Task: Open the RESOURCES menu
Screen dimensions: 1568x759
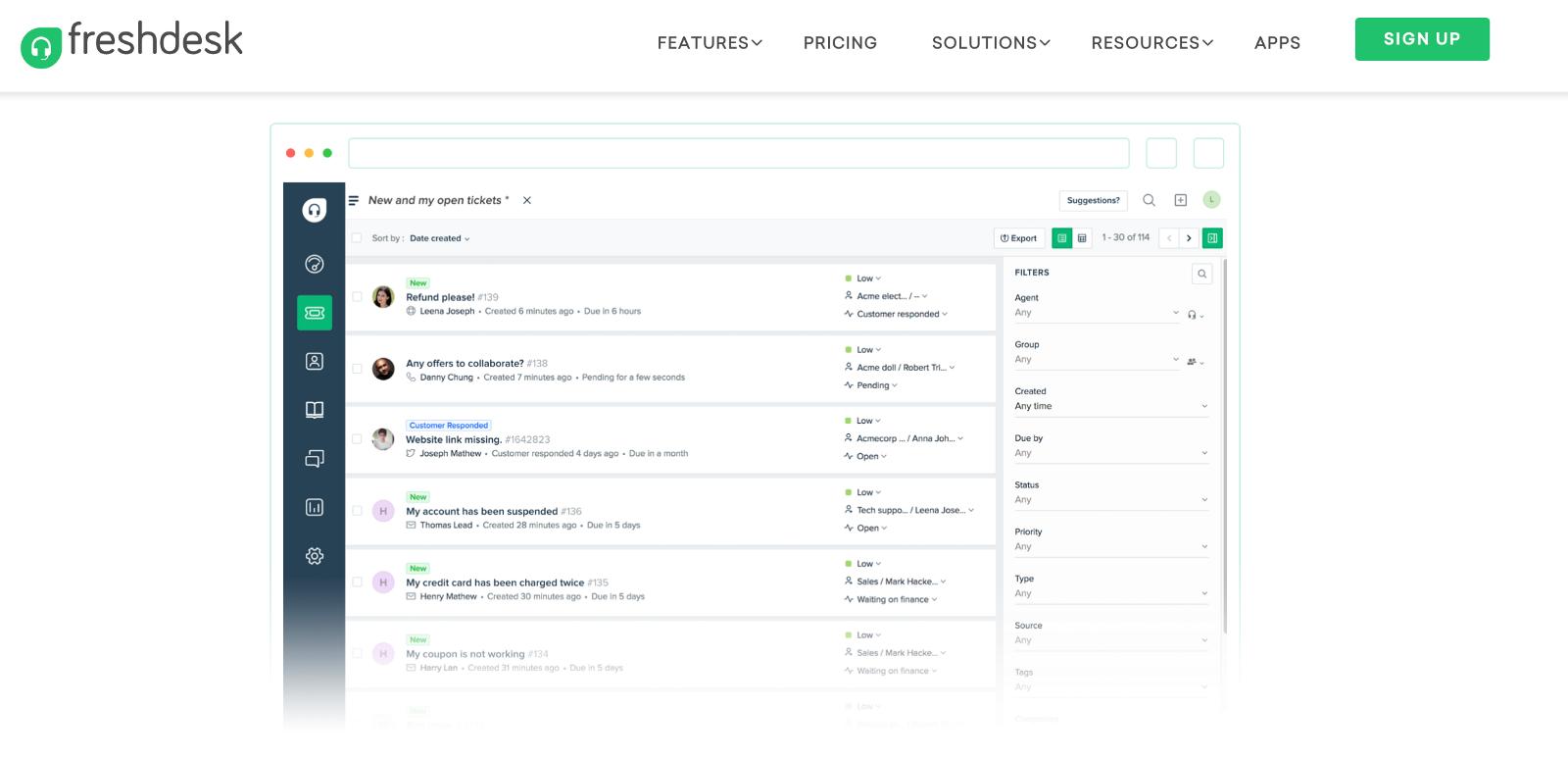Action: point(1152,43)
